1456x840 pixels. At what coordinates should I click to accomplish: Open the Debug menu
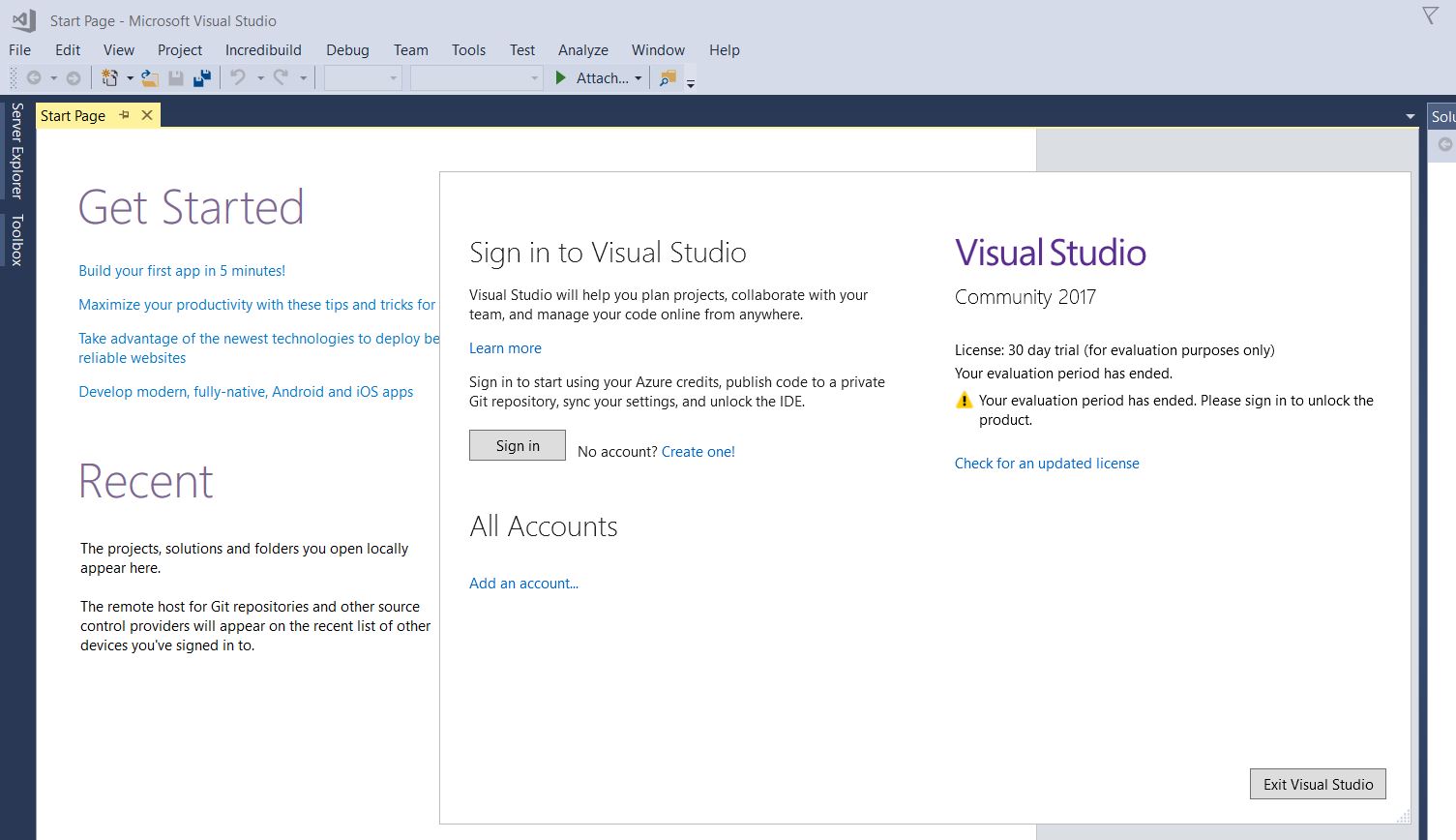(x=347, y=50)
